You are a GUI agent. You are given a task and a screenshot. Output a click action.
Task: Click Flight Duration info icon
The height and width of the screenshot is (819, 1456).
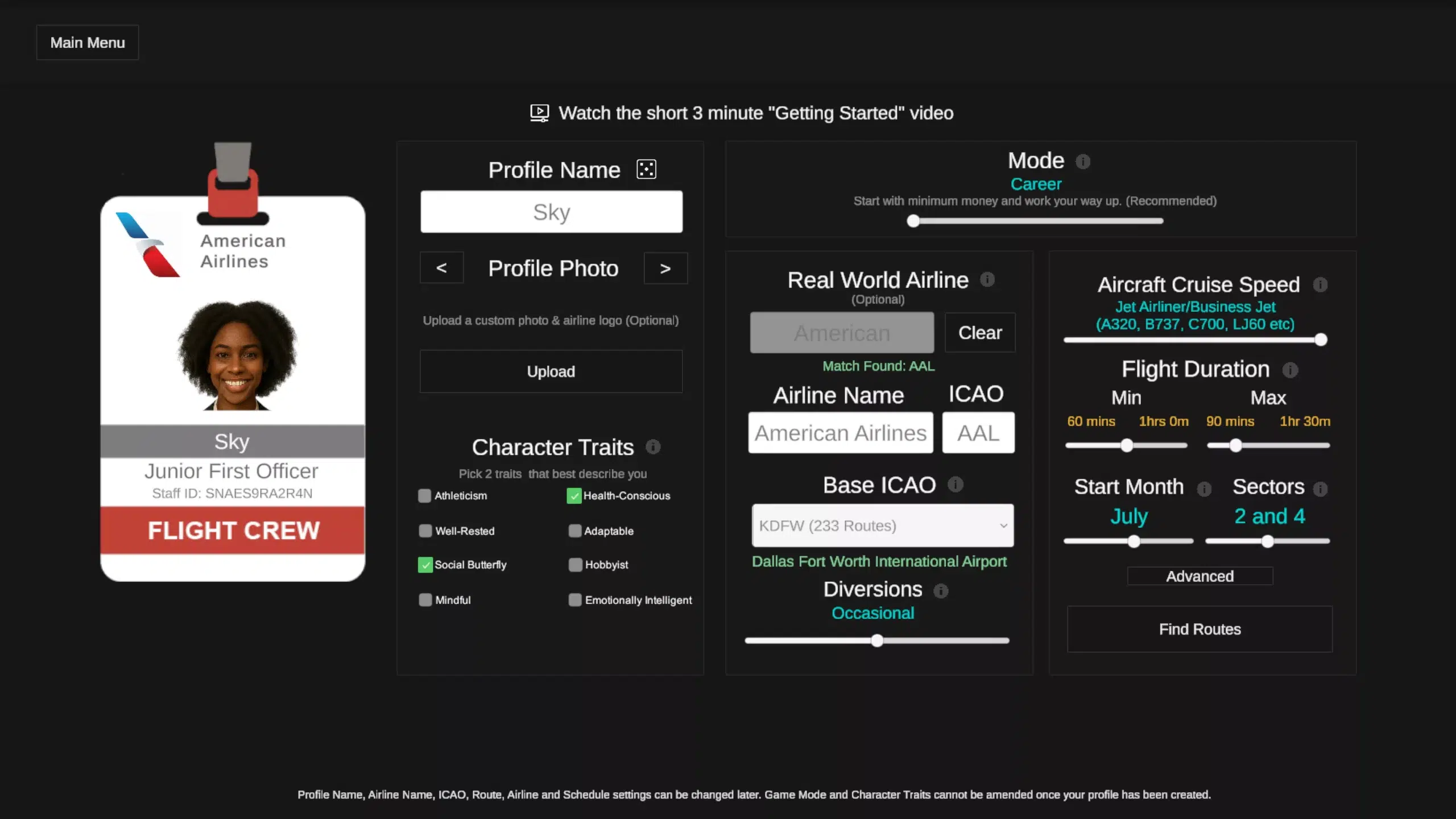(x=1290, y=370)
